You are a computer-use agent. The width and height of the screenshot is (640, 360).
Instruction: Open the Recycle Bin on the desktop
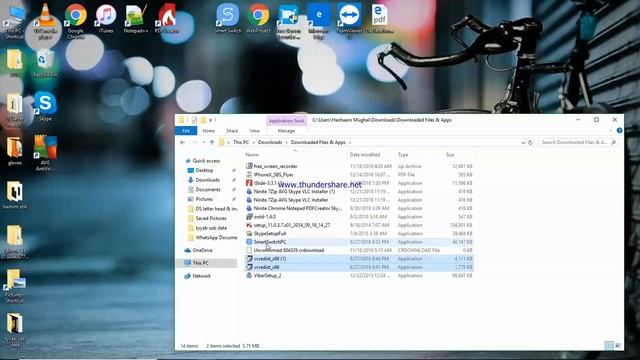[45, 63]
